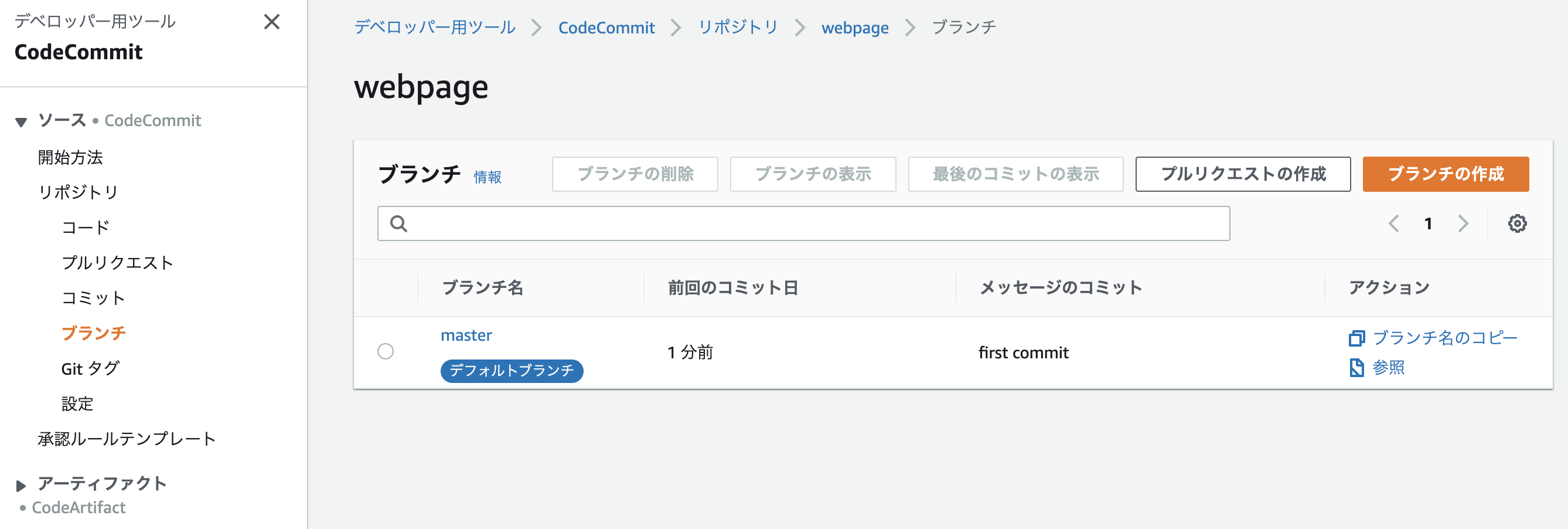Go to next page arrow

[1463, 223]
